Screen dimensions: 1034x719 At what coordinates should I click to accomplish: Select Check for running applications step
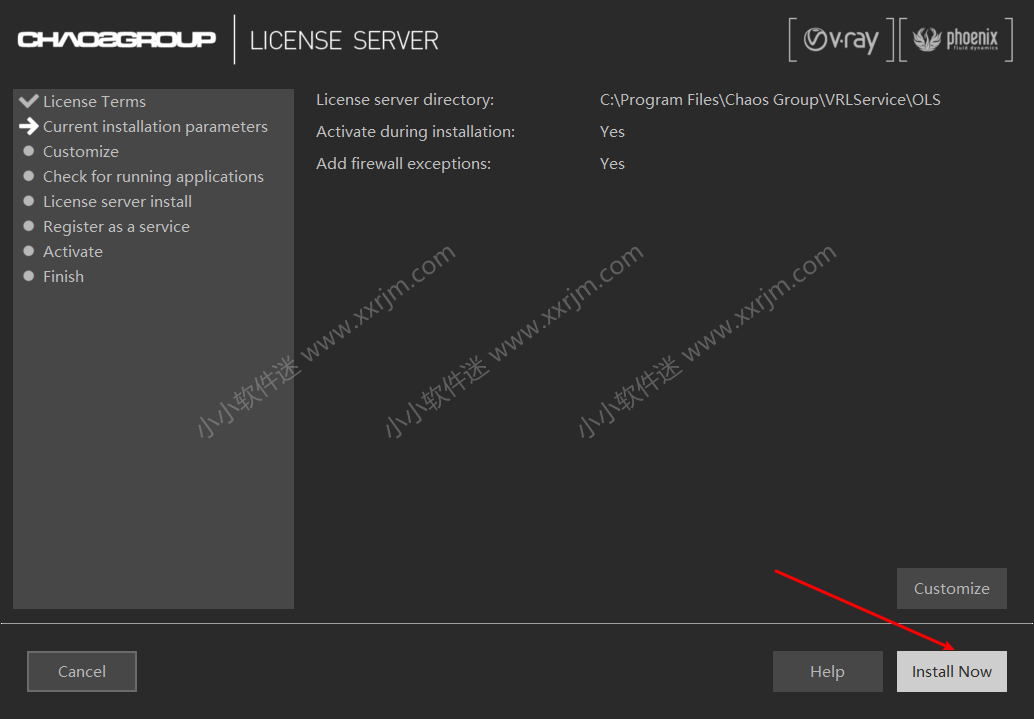coord(153,177)
